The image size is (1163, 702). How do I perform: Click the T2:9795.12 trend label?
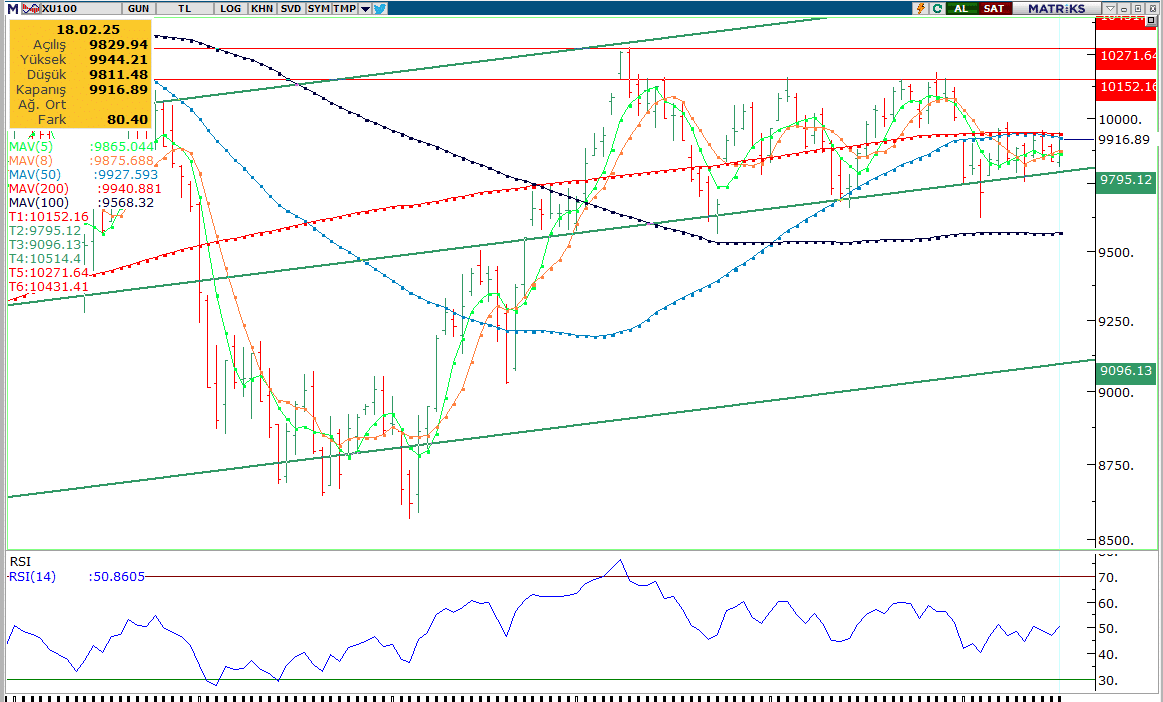point(45,231)
